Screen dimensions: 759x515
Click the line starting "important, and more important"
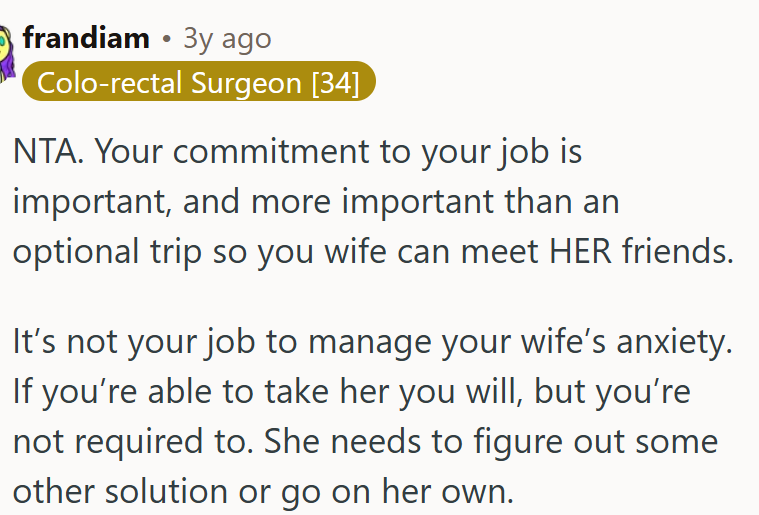pyautogui.click(x=315, y=203)
